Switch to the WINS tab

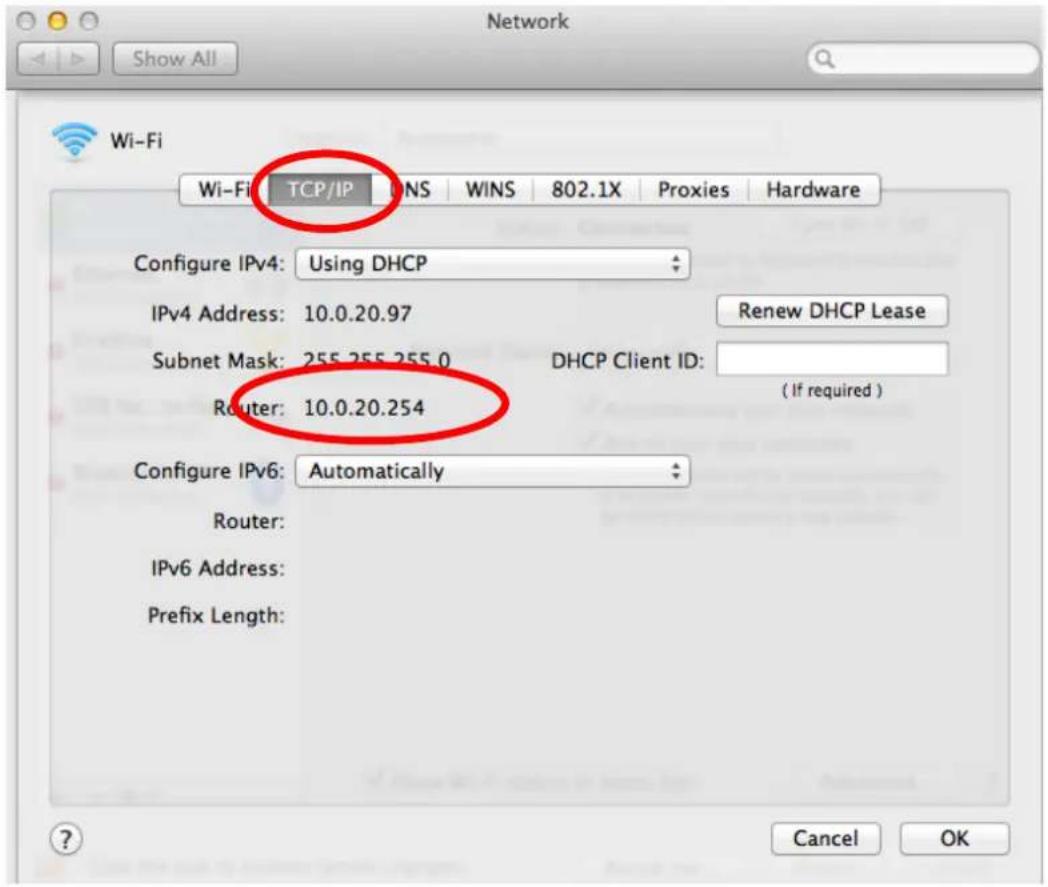(x=491, y=190)
